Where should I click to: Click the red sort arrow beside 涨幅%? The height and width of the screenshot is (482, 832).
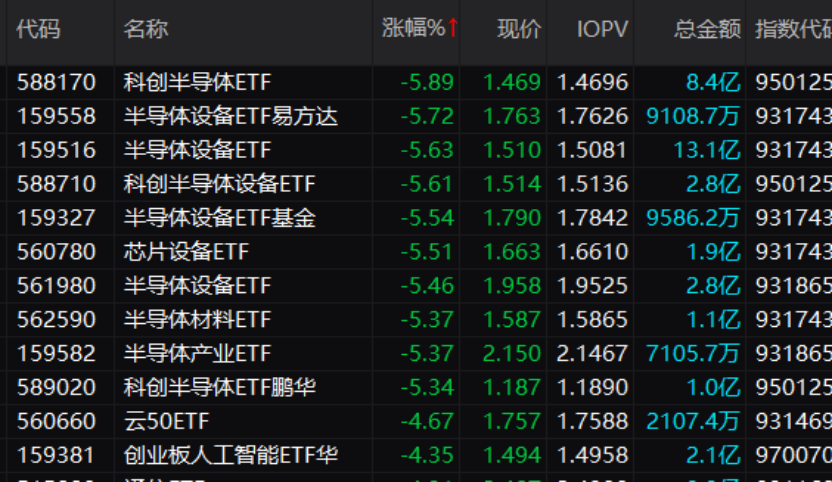[x=453, y=28]
